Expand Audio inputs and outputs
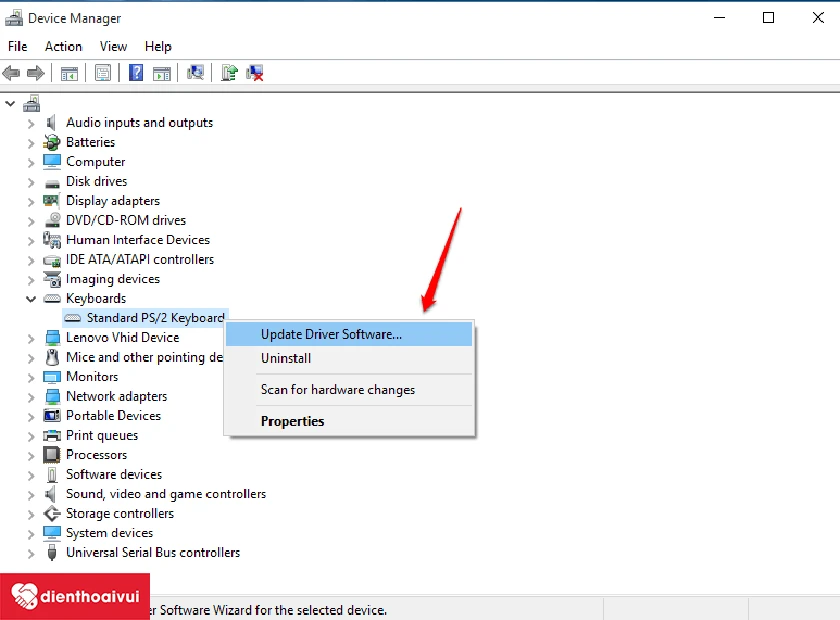The height and width of the screenshot is (620, 840). click(31, 124)
